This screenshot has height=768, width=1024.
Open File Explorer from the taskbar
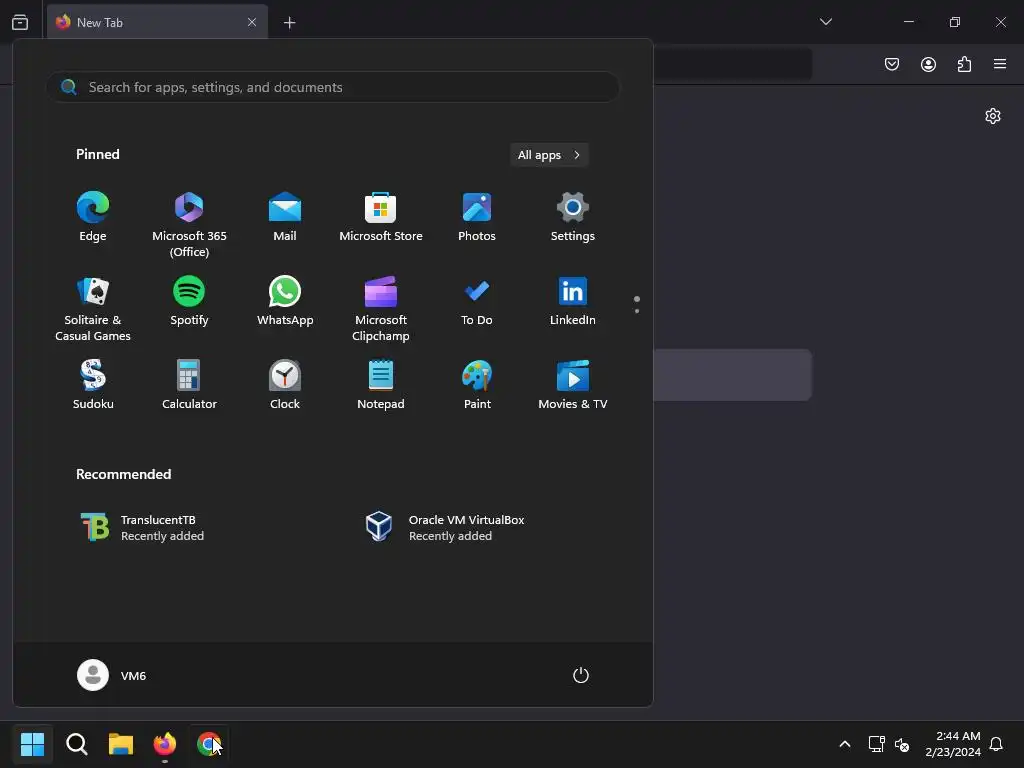pyautogui.click(x=121, y=744)
